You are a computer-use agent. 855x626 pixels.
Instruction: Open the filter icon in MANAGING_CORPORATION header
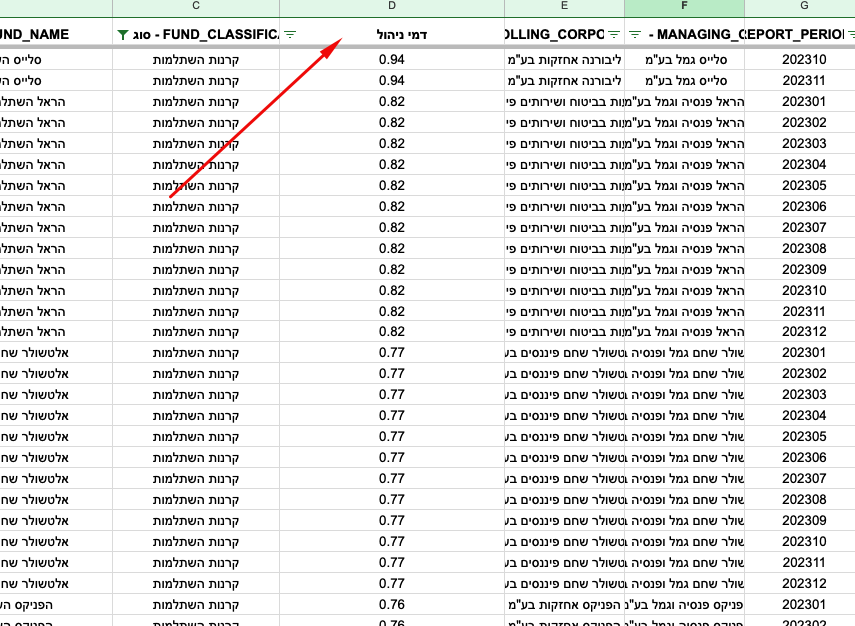pyautogui.click(x=635, y=34)
